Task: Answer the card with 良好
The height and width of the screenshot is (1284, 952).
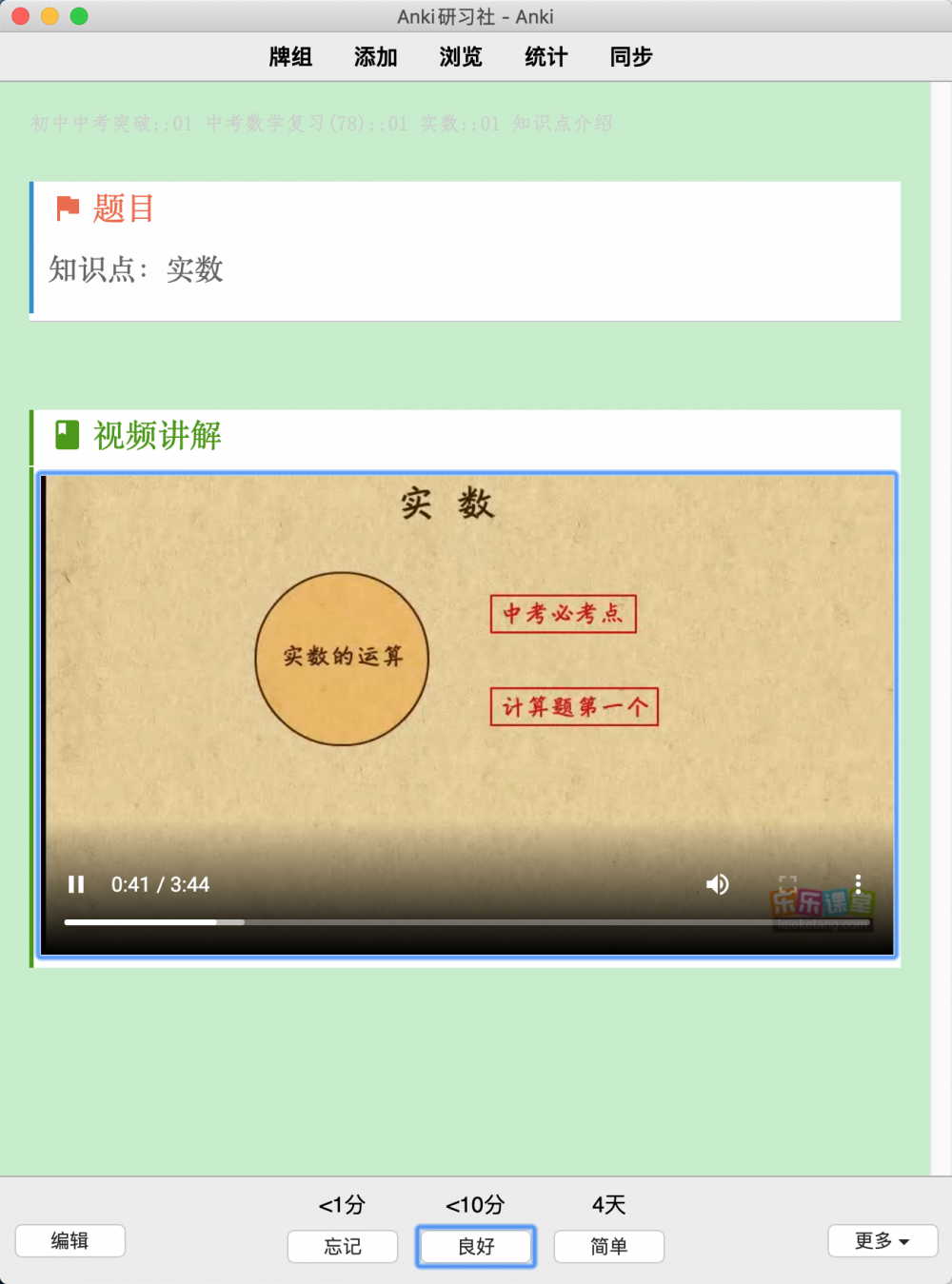Action: pos(476,1246)
